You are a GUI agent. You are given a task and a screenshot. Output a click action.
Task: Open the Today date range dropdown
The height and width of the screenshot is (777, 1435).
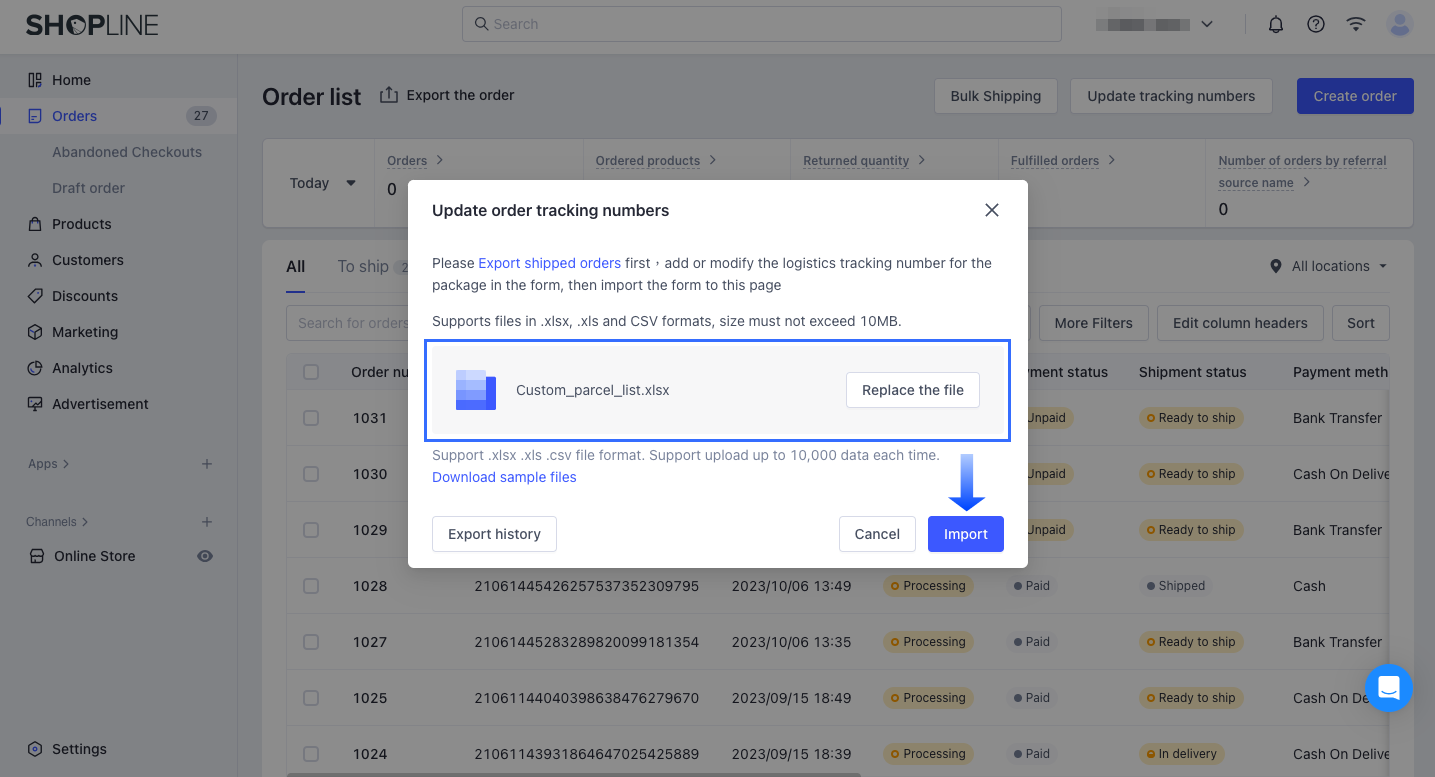tap(322, 183)
